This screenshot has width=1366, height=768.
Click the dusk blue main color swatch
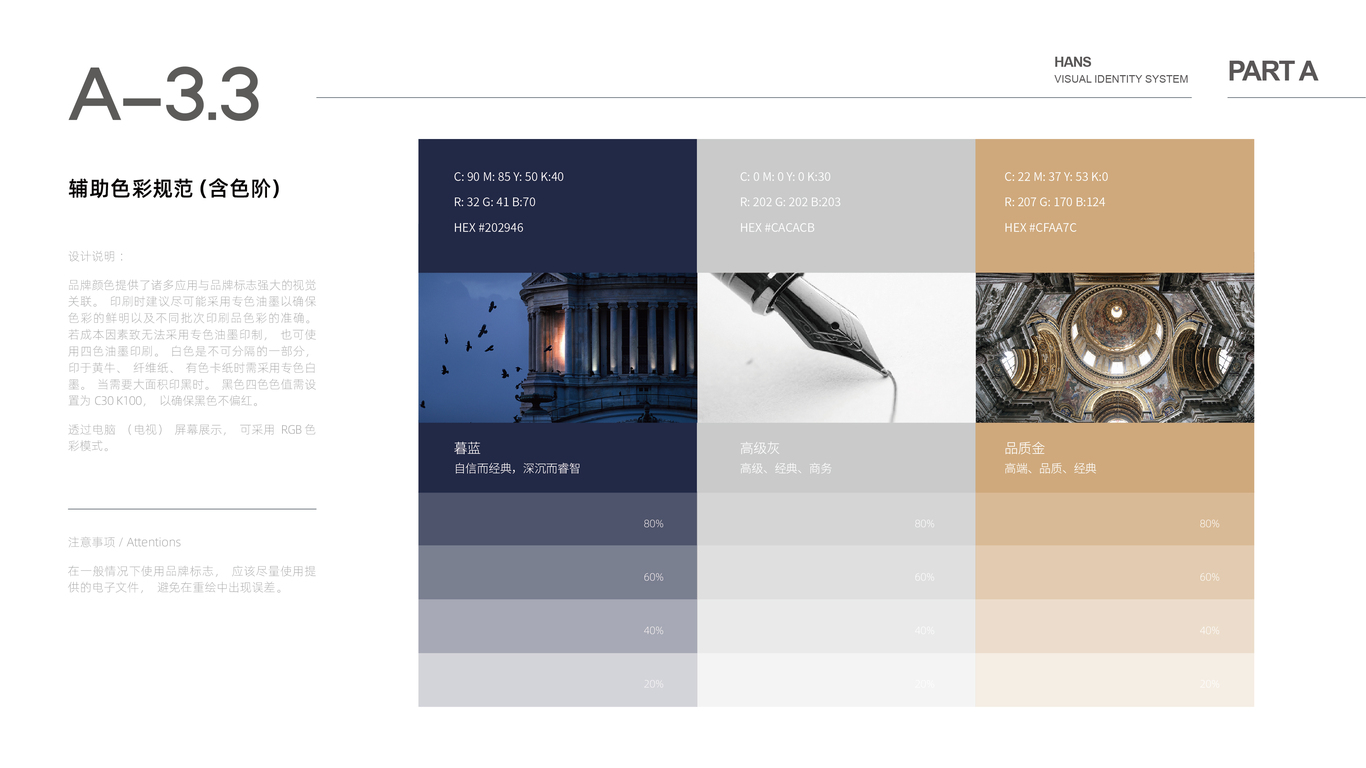tap(557, 206)
